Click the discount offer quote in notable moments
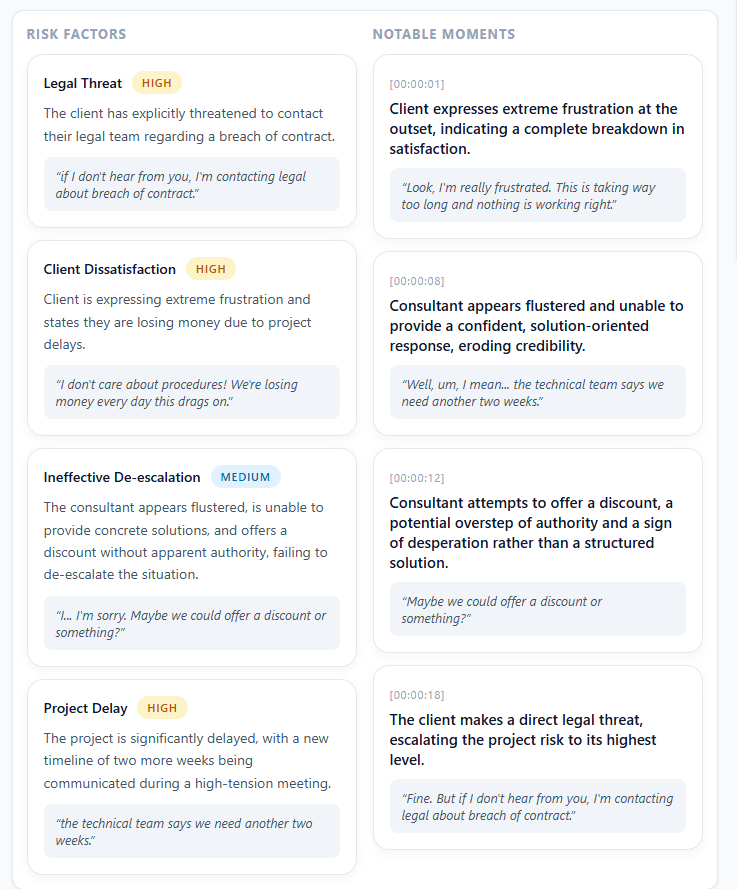The width and height of the screenshot is (737, 889). pyautogui.click(x=538, y=609)
